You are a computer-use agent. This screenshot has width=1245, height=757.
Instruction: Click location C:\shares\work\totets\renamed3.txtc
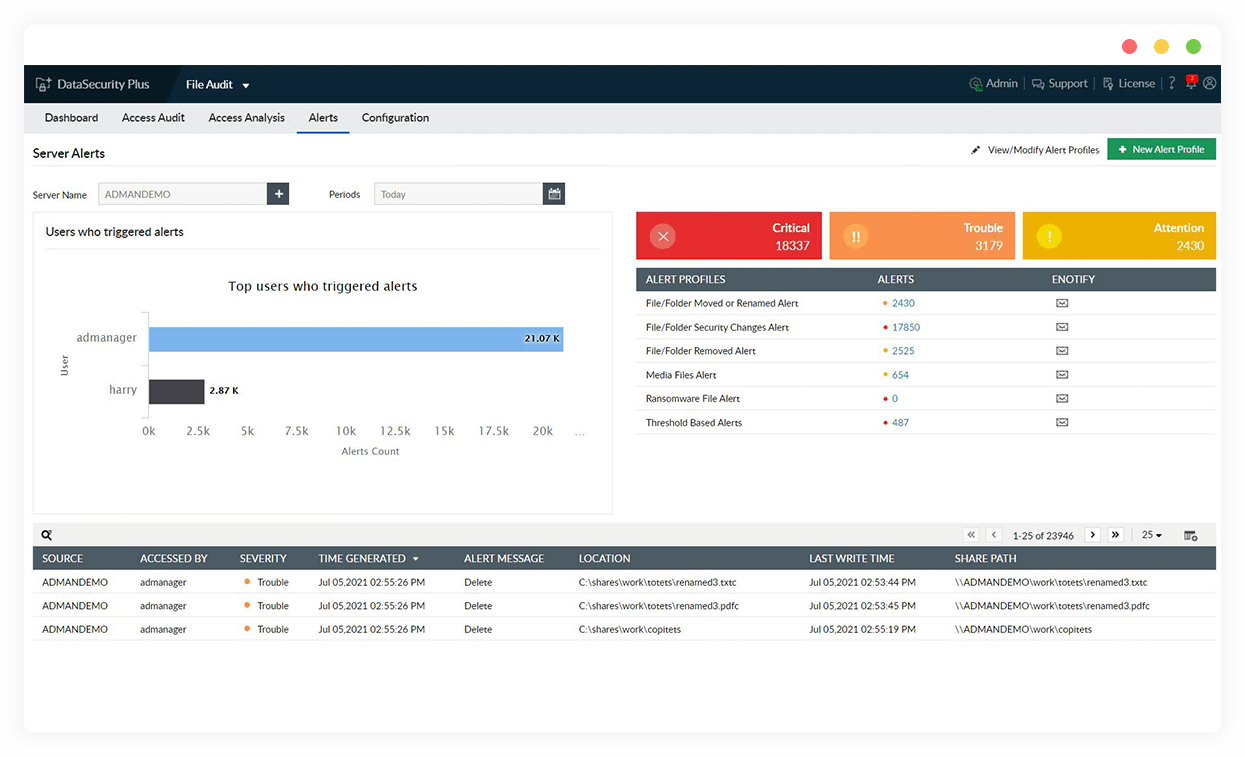click(658, 582)
